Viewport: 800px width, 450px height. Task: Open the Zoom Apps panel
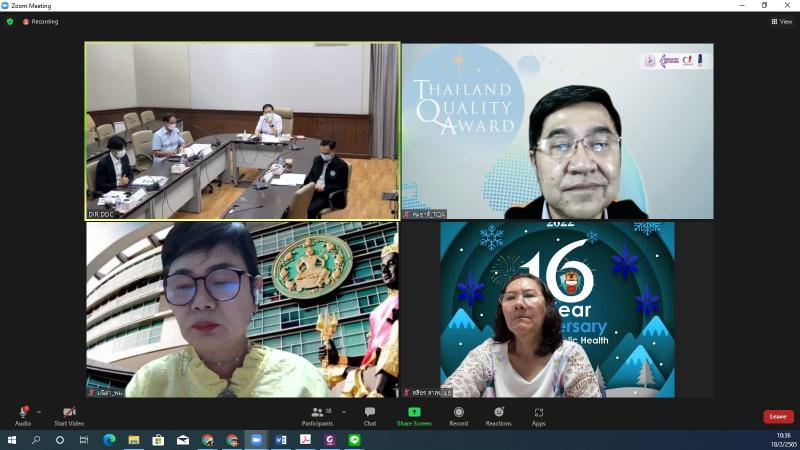pos(539,416)
